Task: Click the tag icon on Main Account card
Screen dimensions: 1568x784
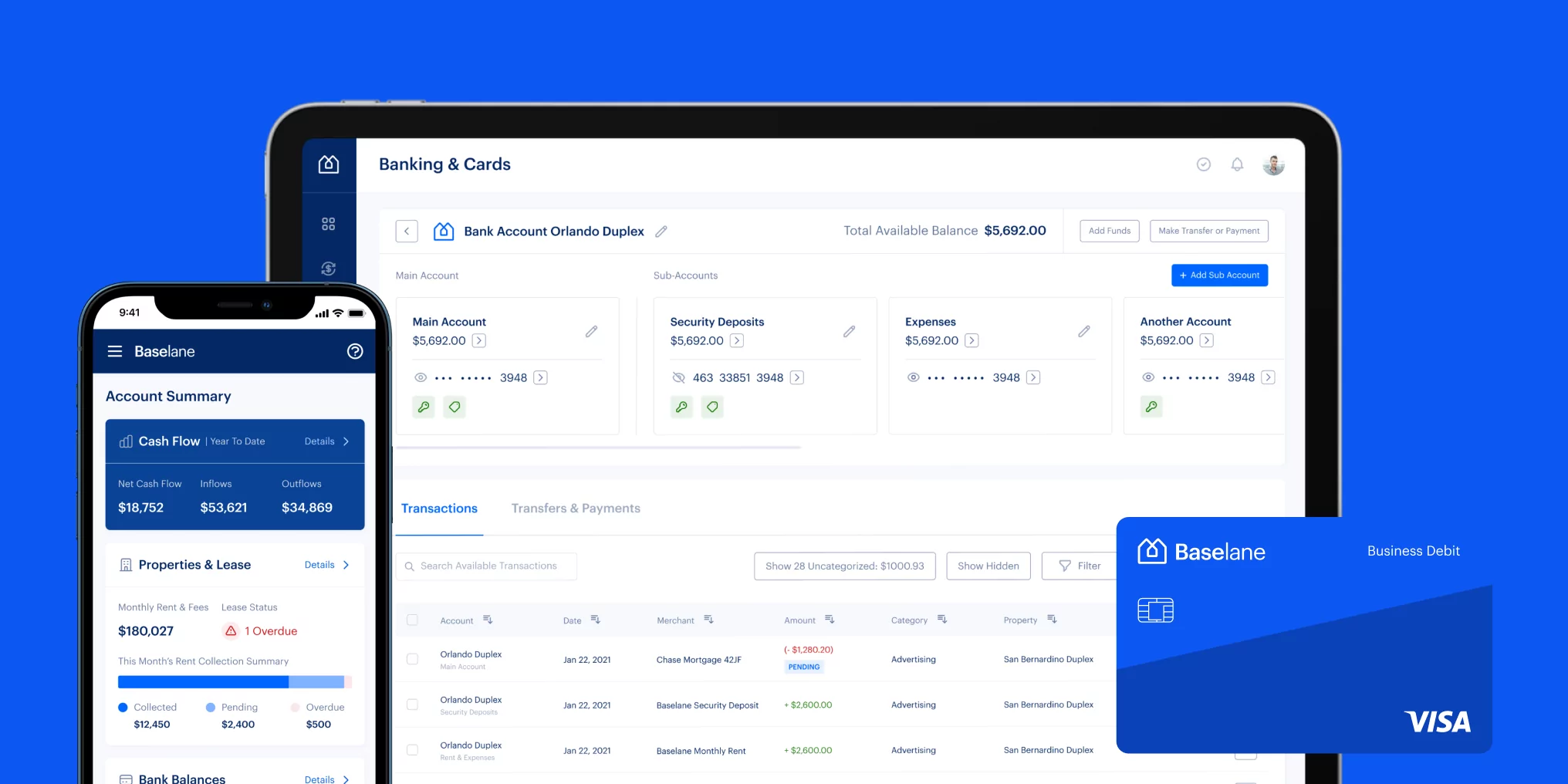Action: point(455,407)
